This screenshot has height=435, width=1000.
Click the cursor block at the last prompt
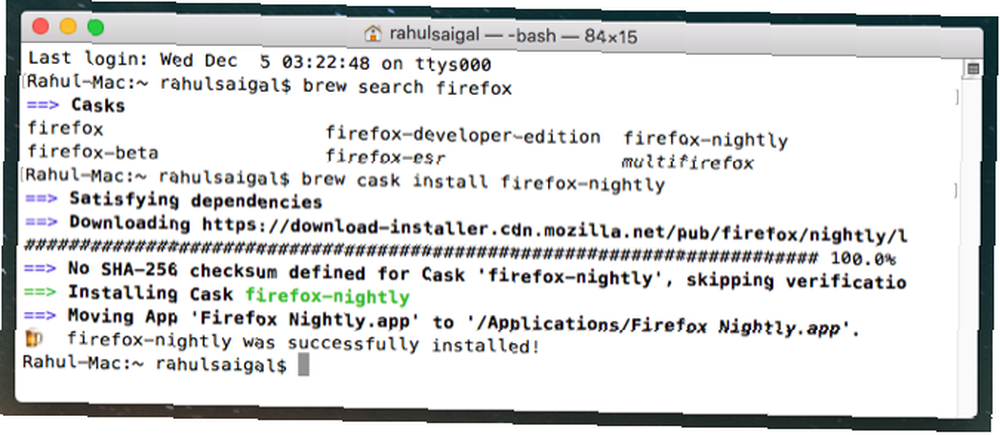[x=304, y=365]
